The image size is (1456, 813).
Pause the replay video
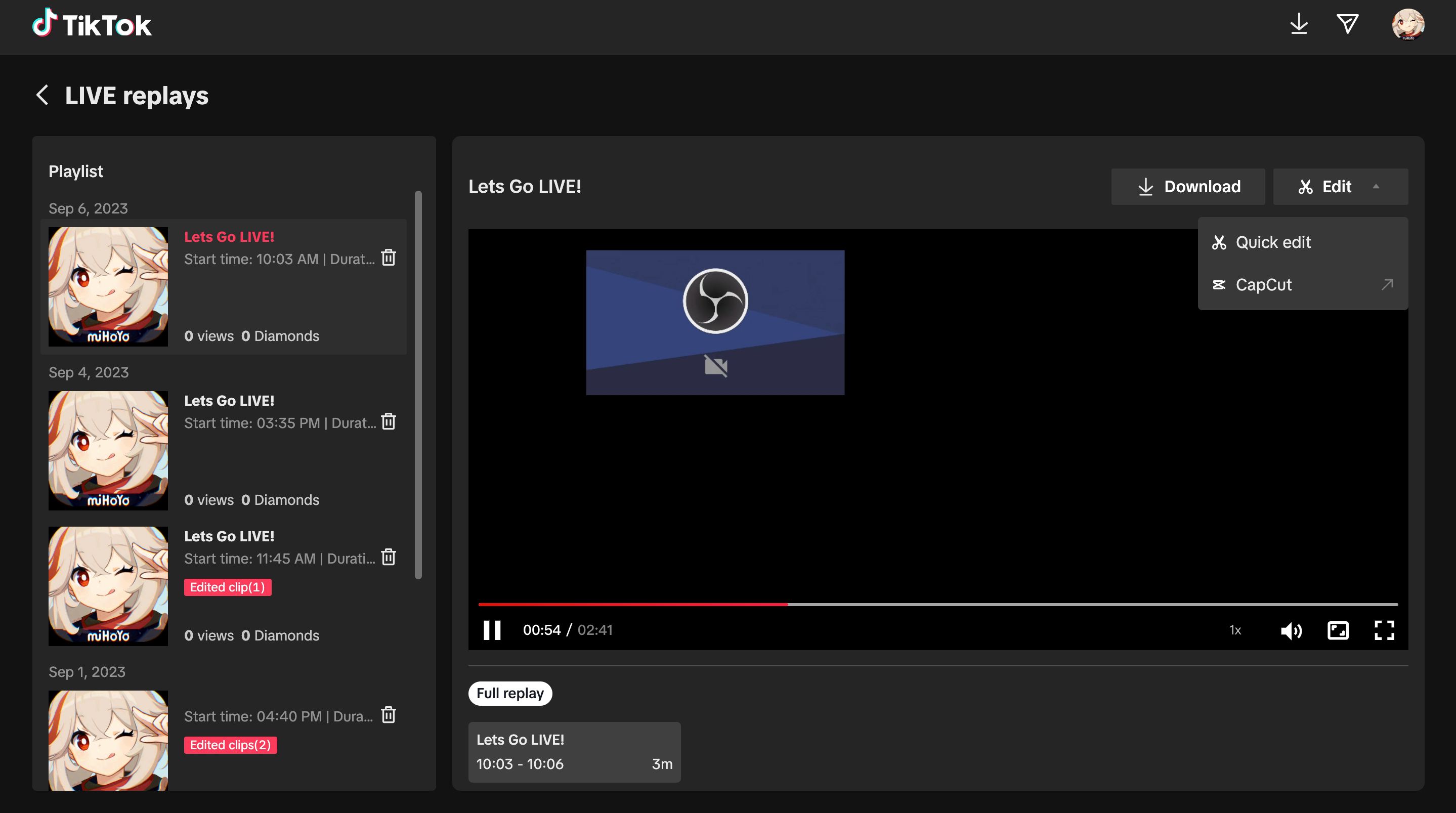tap(492, 630)
